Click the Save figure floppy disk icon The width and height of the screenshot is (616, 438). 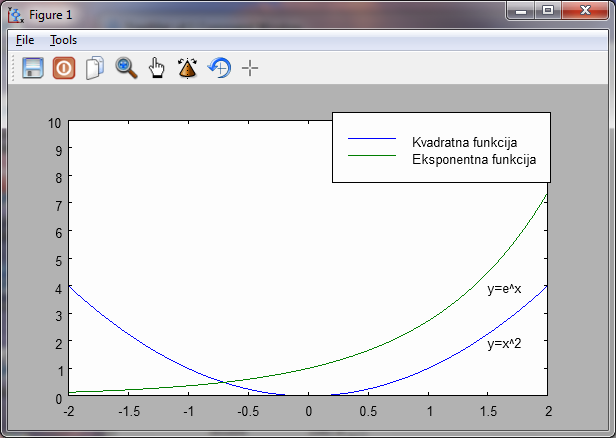[33, 68]
